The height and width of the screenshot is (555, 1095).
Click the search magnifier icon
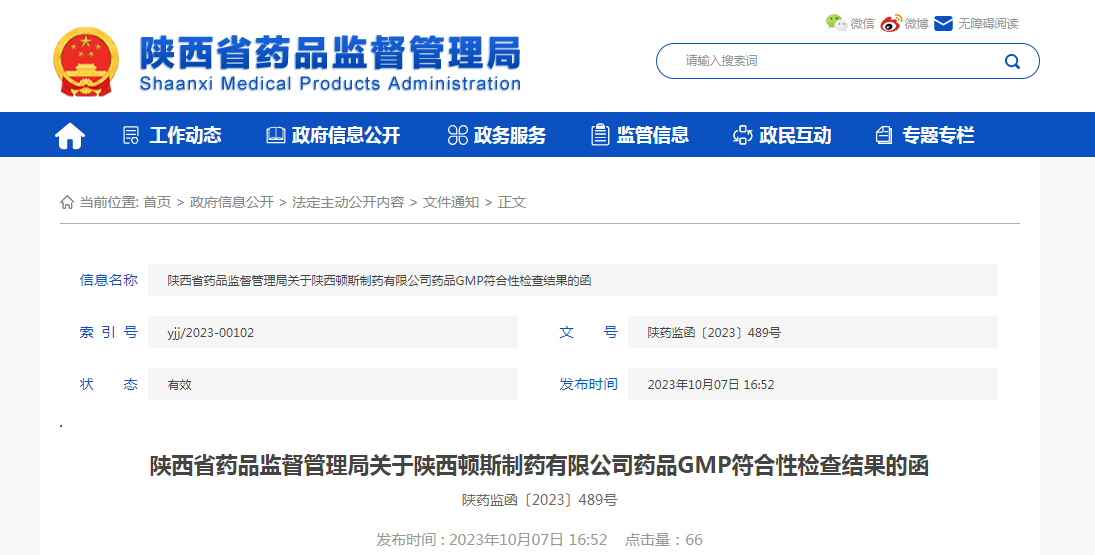(x=1012, y=61)
